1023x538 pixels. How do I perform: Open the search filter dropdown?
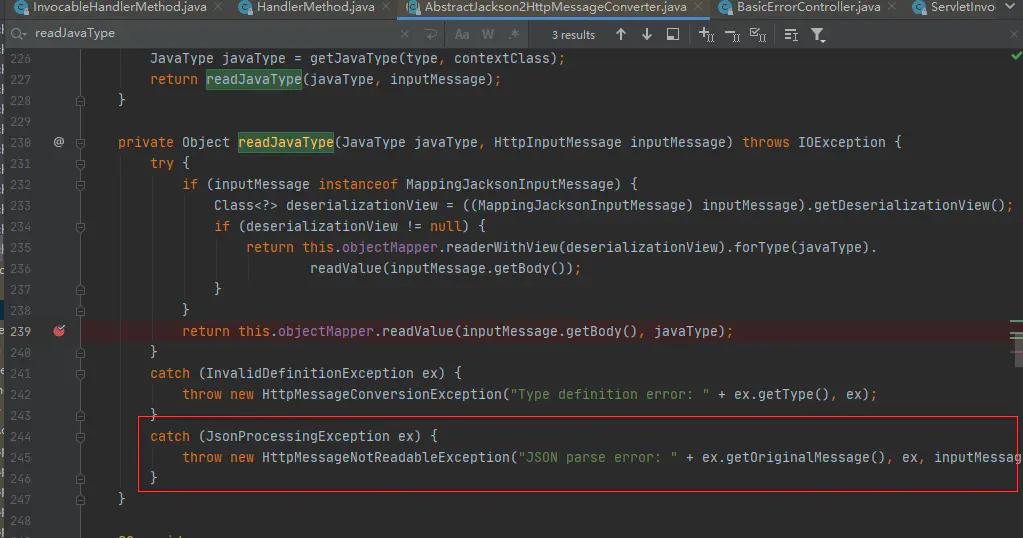(818, 34)
